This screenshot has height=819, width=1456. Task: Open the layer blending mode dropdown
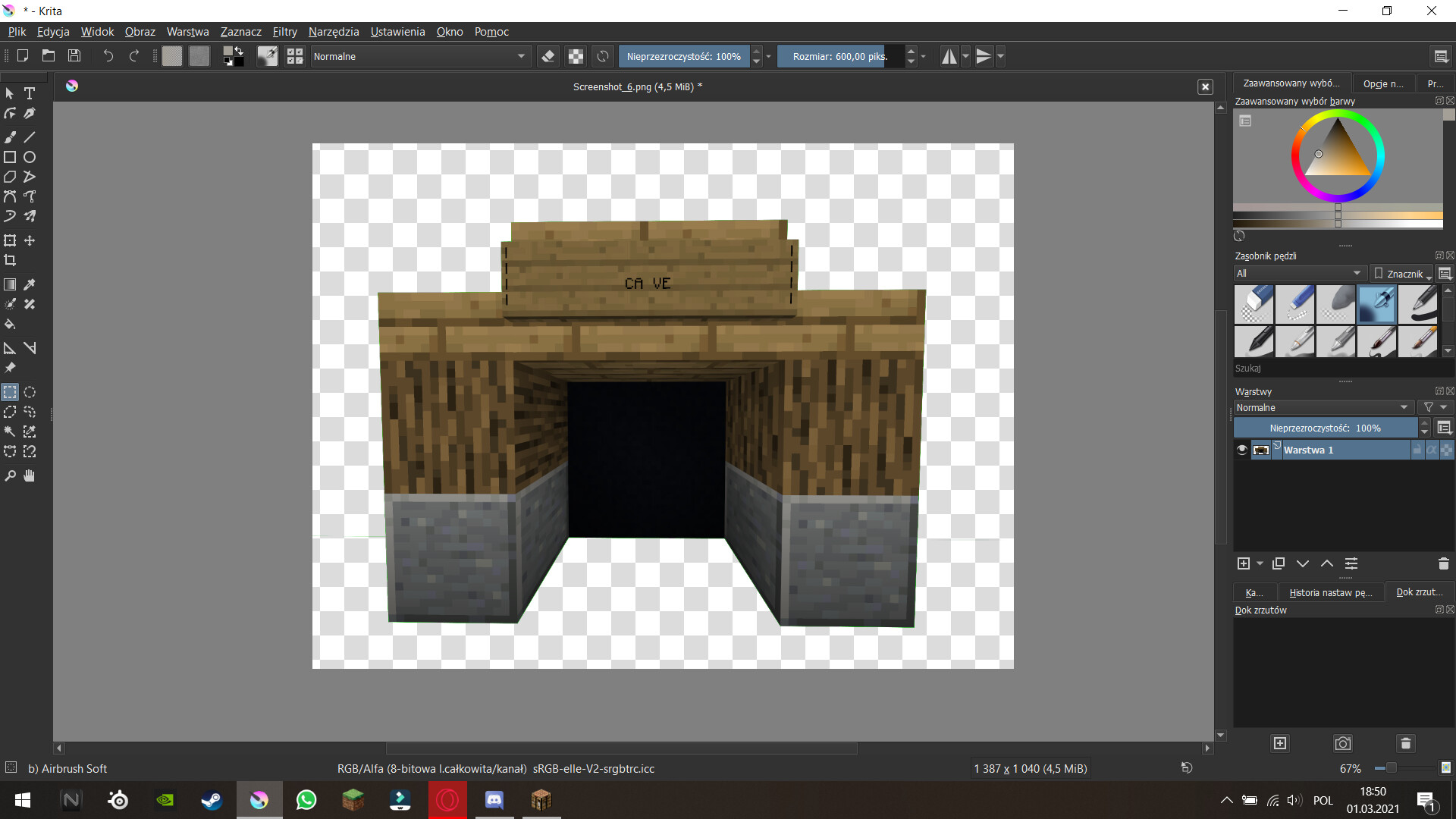[x=1323, y=407]
